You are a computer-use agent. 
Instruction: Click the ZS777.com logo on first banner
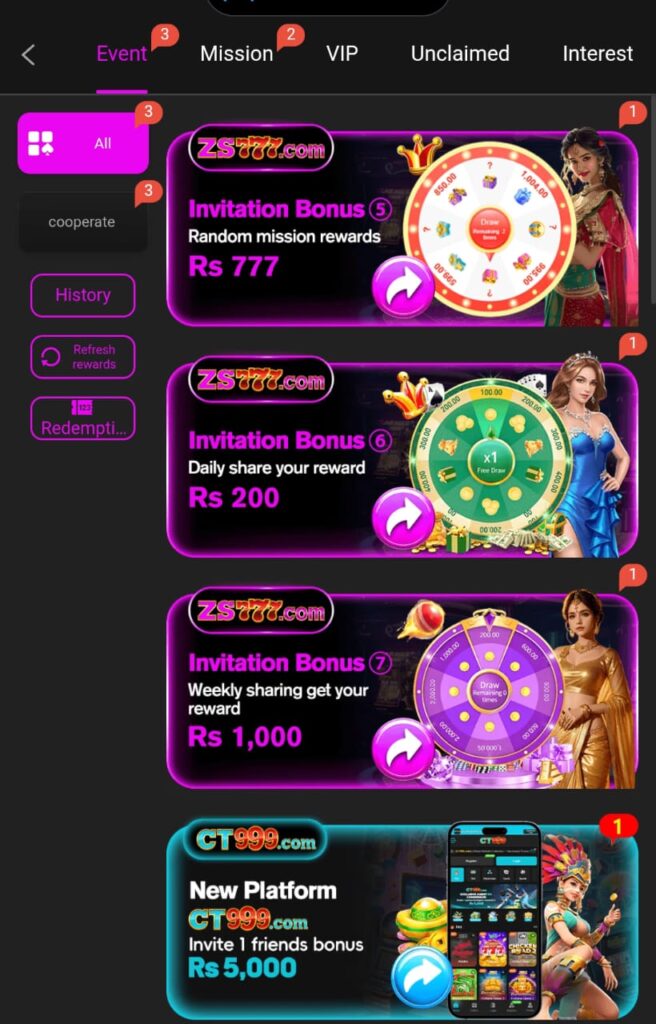click(x=261, y=148)
